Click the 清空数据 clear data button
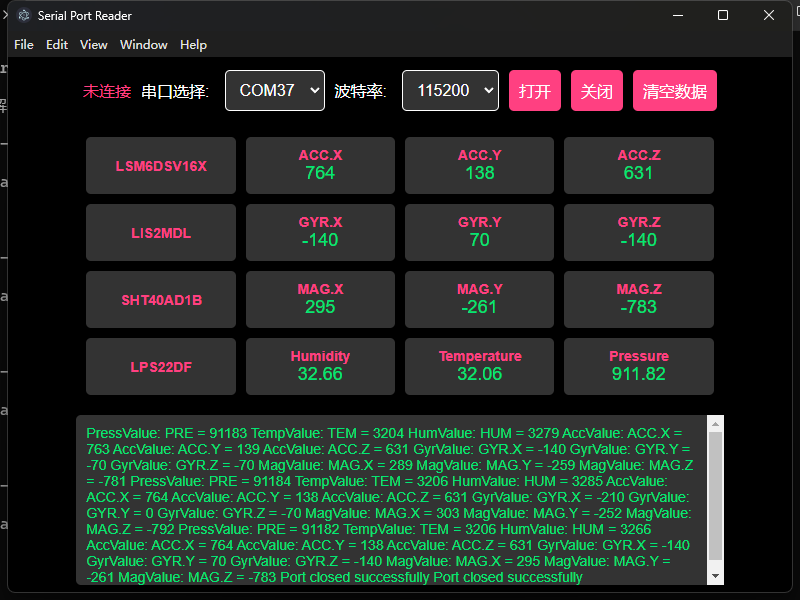This screenshot has height=600, width=800. point(674,90)
